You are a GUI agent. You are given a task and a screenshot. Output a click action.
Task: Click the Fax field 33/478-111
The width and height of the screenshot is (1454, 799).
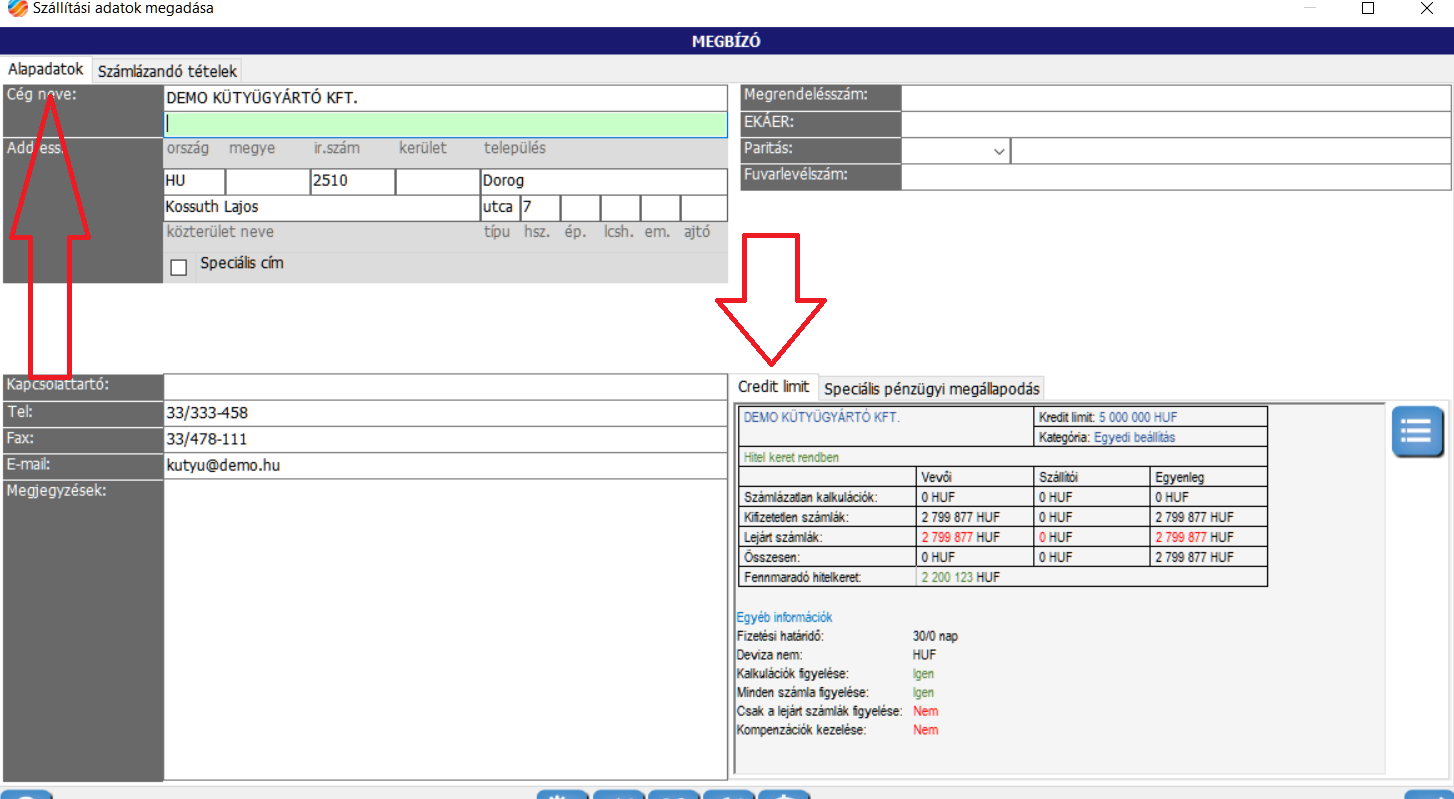pos(445,439)
